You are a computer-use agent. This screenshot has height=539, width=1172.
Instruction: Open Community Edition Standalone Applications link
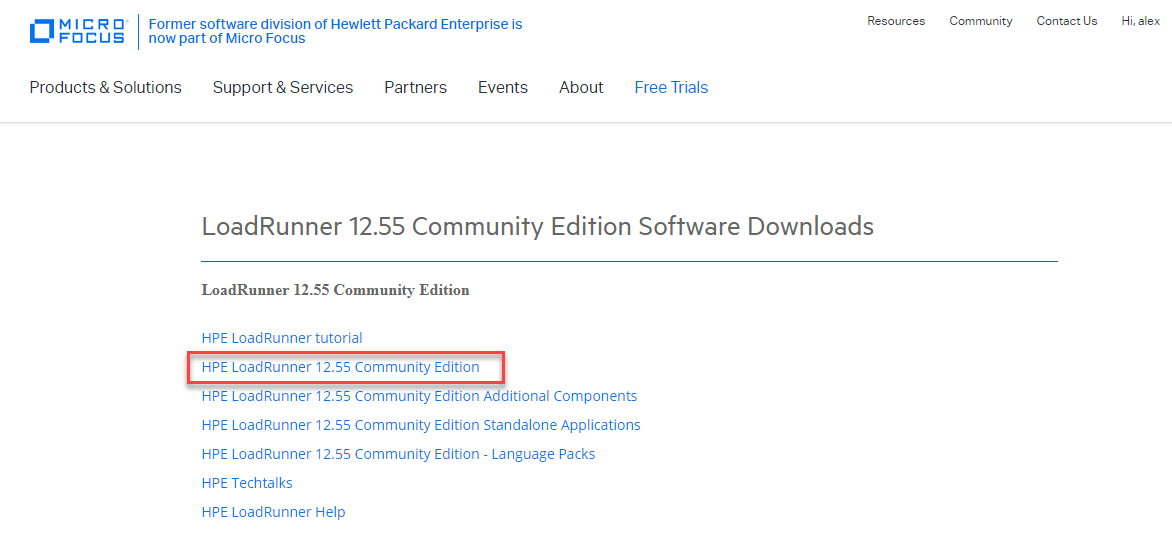click(x=421, y=425)
